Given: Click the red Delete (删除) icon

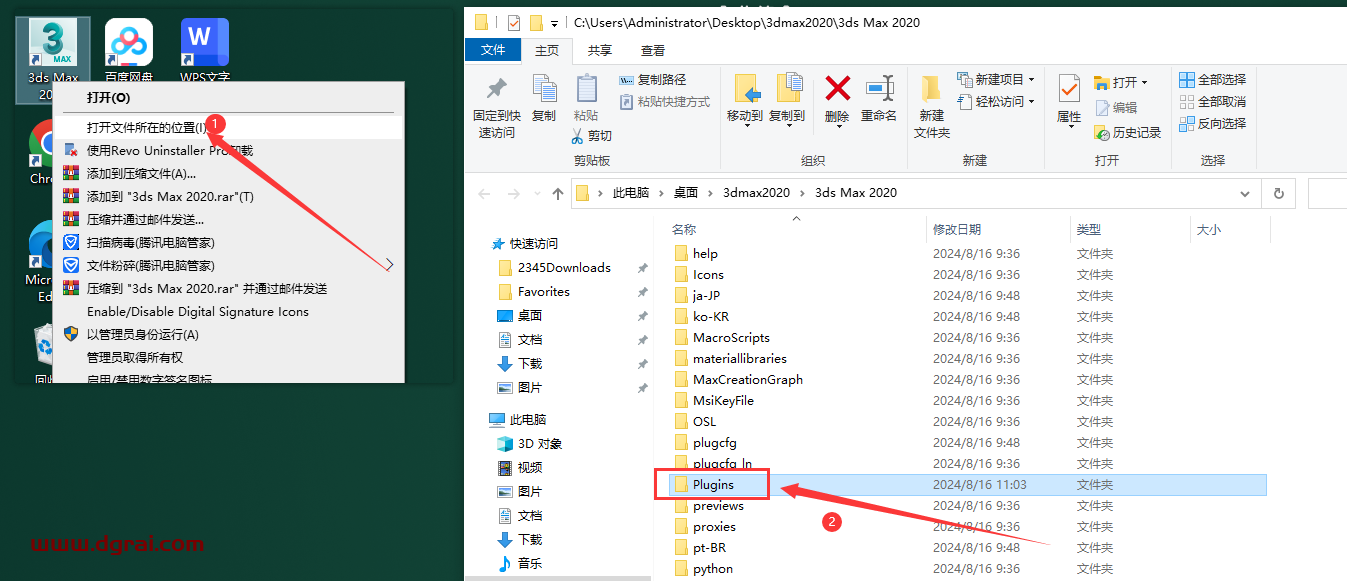Looking at the screenshot, I should coord(837,91).
